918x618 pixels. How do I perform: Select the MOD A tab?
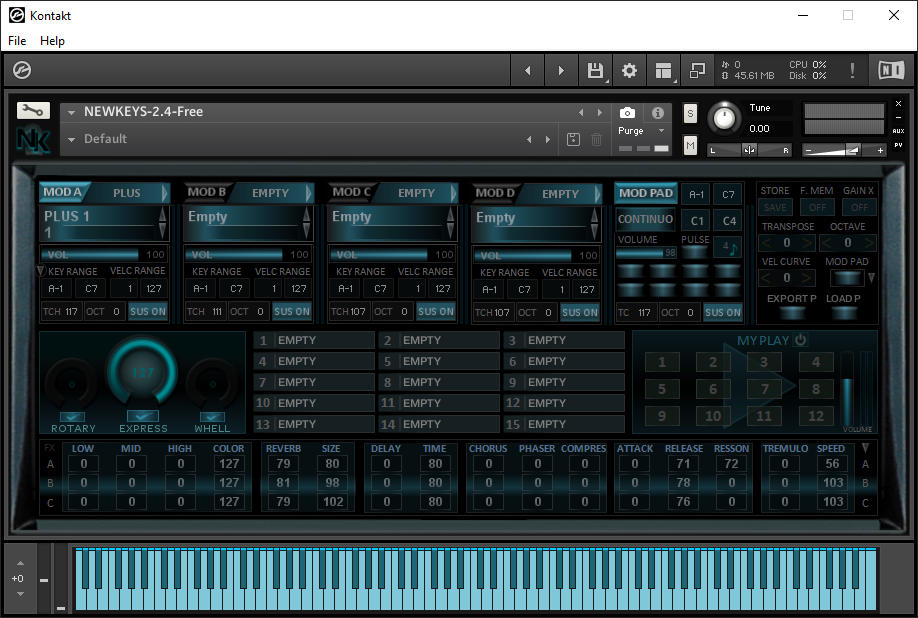[x=63, y=192]
